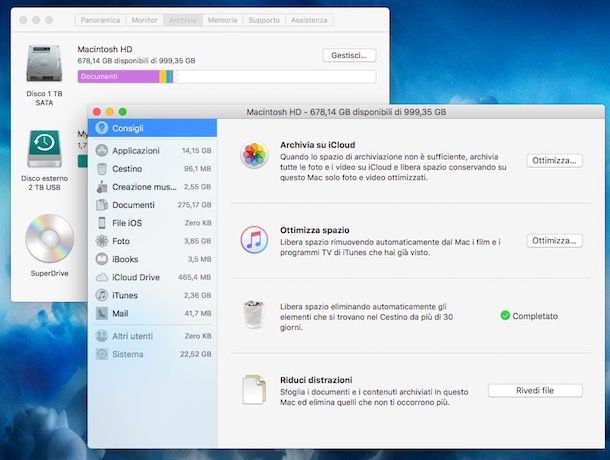Click Ottimizza for Archivia su iCloud
610x460 pixels.
click(x=554, y=160)
